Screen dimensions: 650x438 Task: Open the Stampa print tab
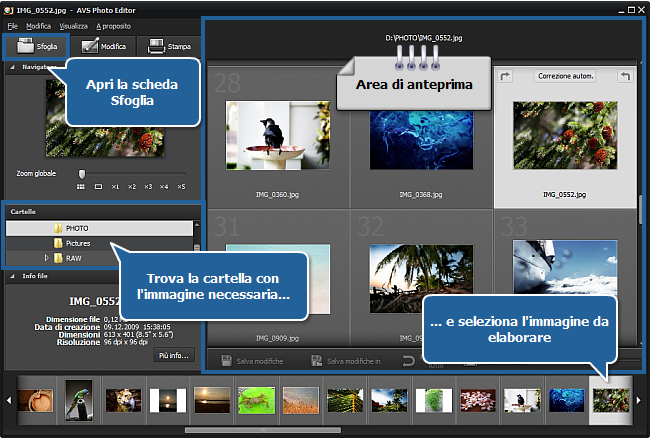pos(168,46)
